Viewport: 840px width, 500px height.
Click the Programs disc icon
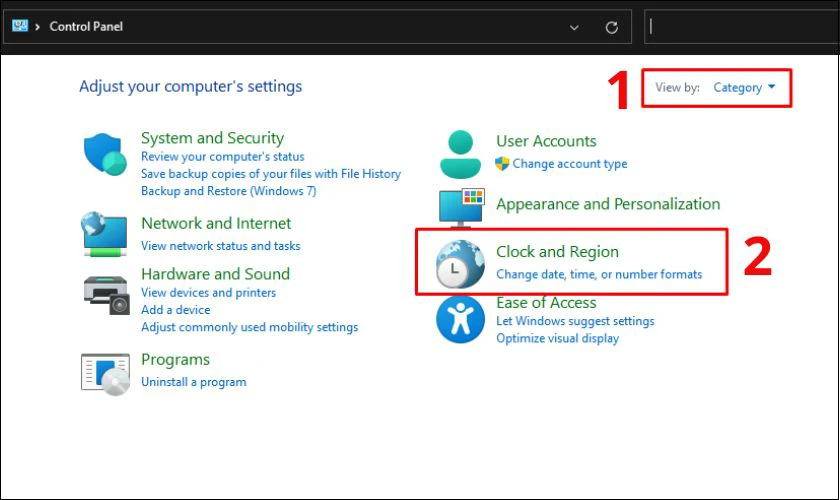pos(106,374)
